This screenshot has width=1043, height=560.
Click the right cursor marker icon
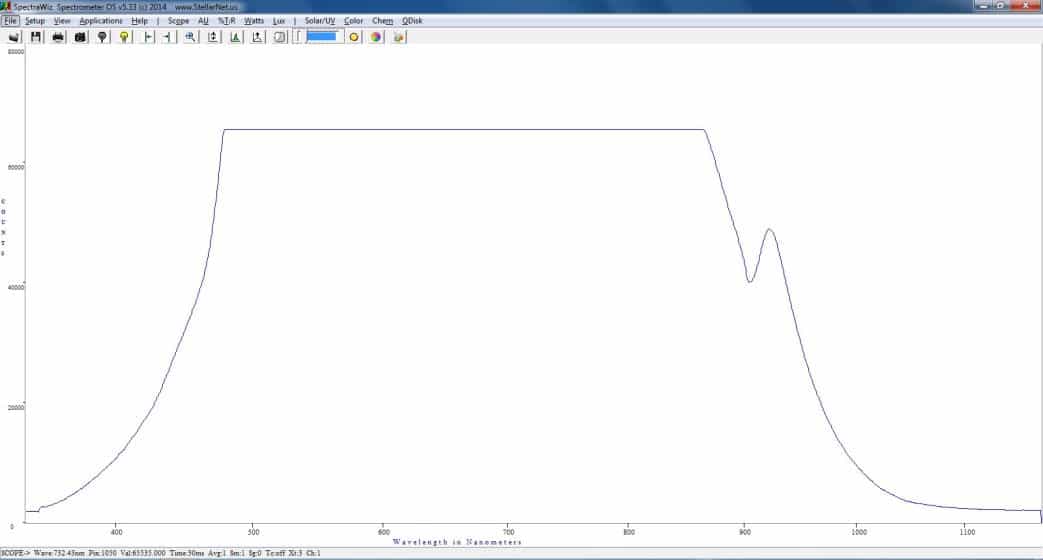click(168, 37)
